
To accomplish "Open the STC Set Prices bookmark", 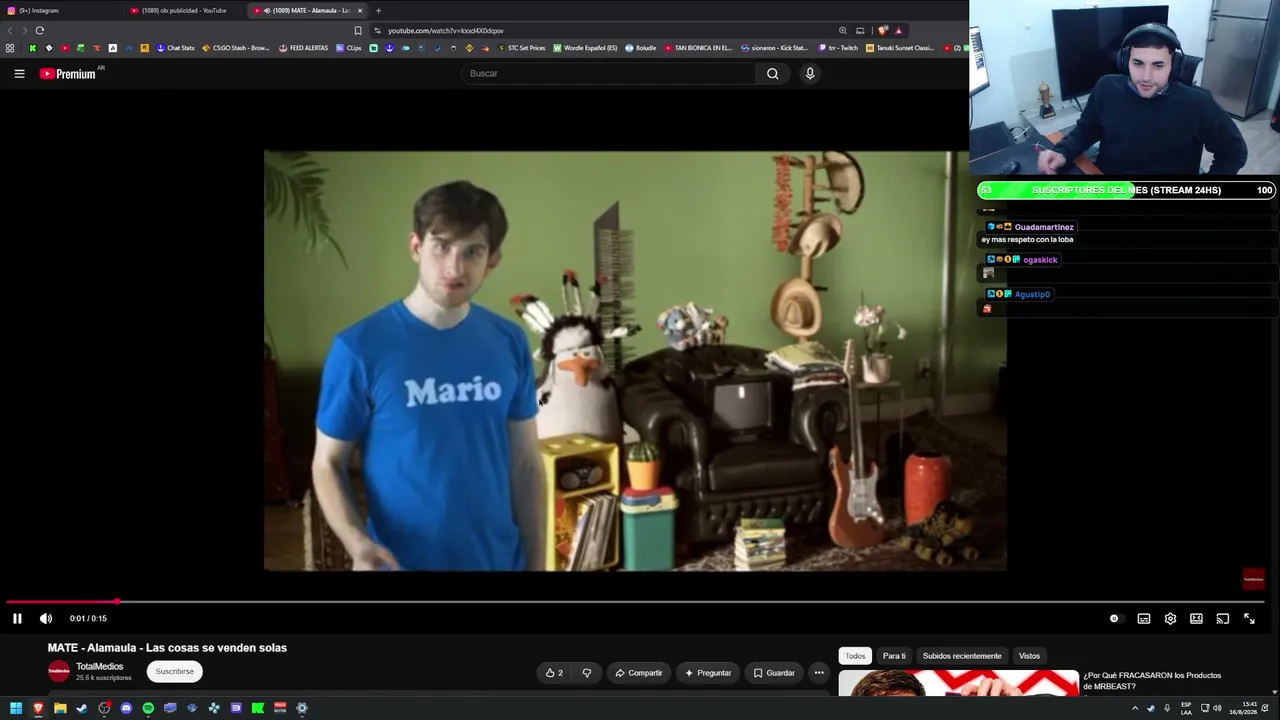I will (x=521, y=48).
